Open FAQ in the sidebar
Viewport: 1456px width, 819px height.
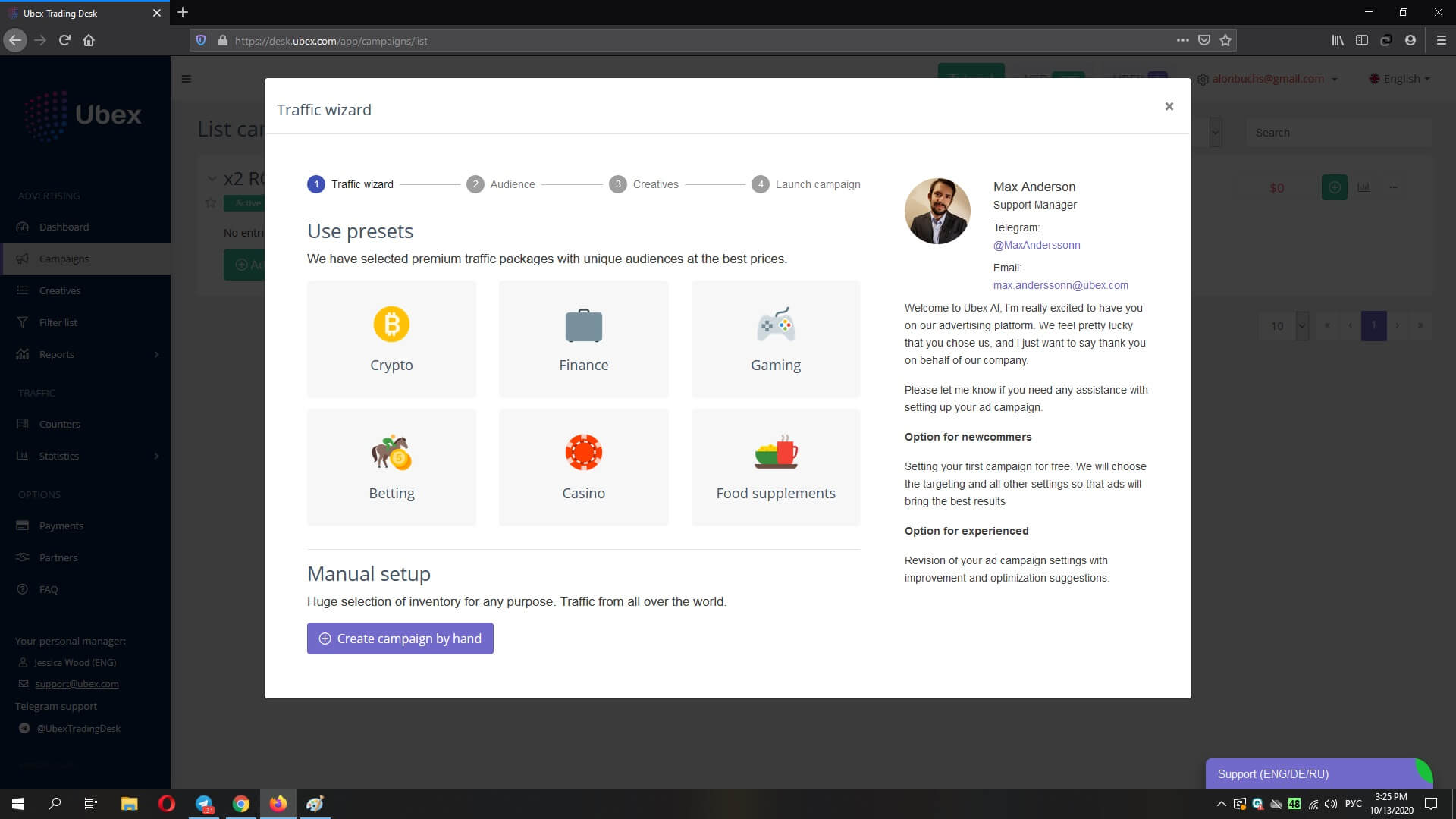pos(85,589)
